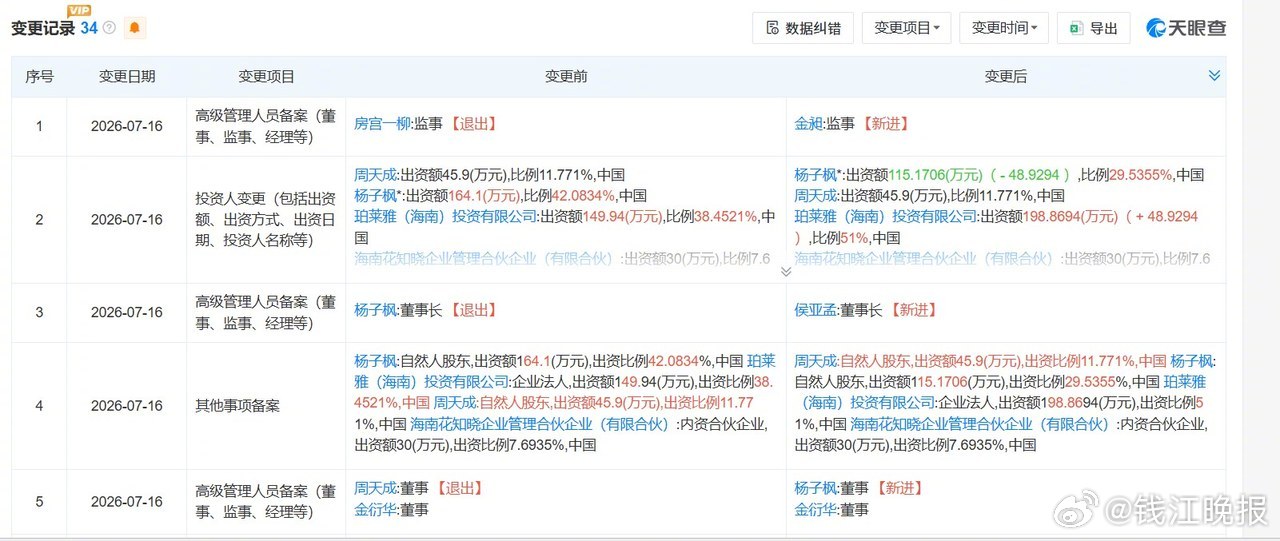The image size is (1280, 541).
Task: Click 周天成 link in row 2 变更后
Action: coord(816,196)
